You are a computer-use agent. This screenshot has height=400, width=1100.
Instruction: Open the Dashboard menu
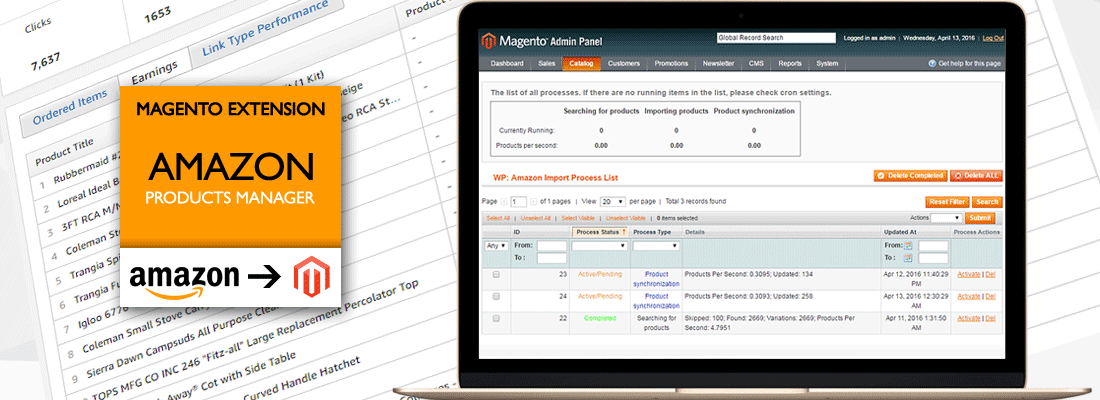coord(507,64)
